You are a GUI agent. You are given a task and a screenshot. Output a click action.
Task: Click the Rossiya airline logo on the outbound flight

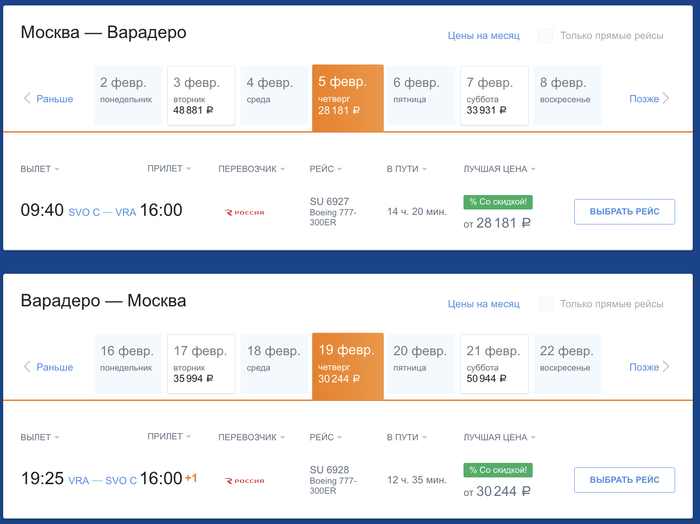point(245,212)
